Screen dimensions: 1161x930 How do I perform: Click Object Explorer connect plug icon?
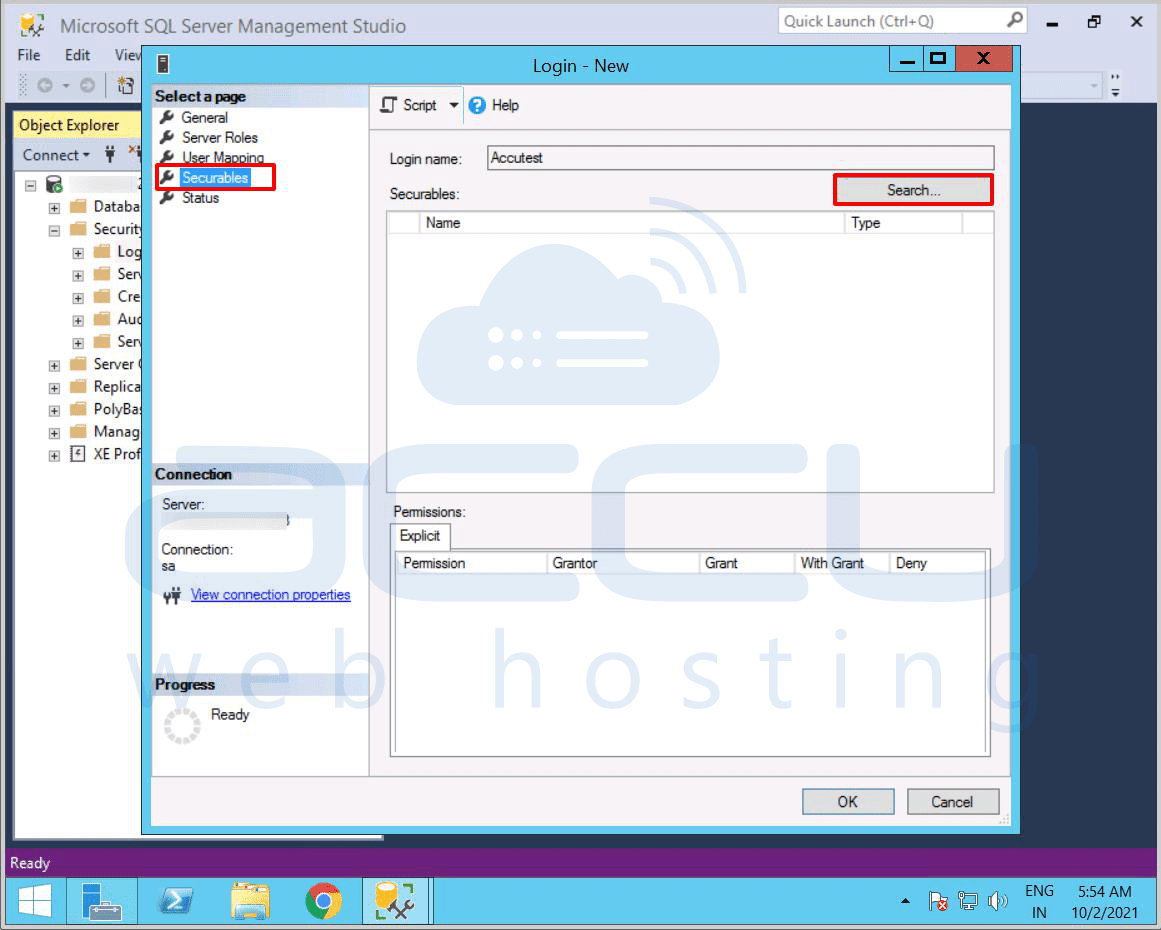click(110, 154)
